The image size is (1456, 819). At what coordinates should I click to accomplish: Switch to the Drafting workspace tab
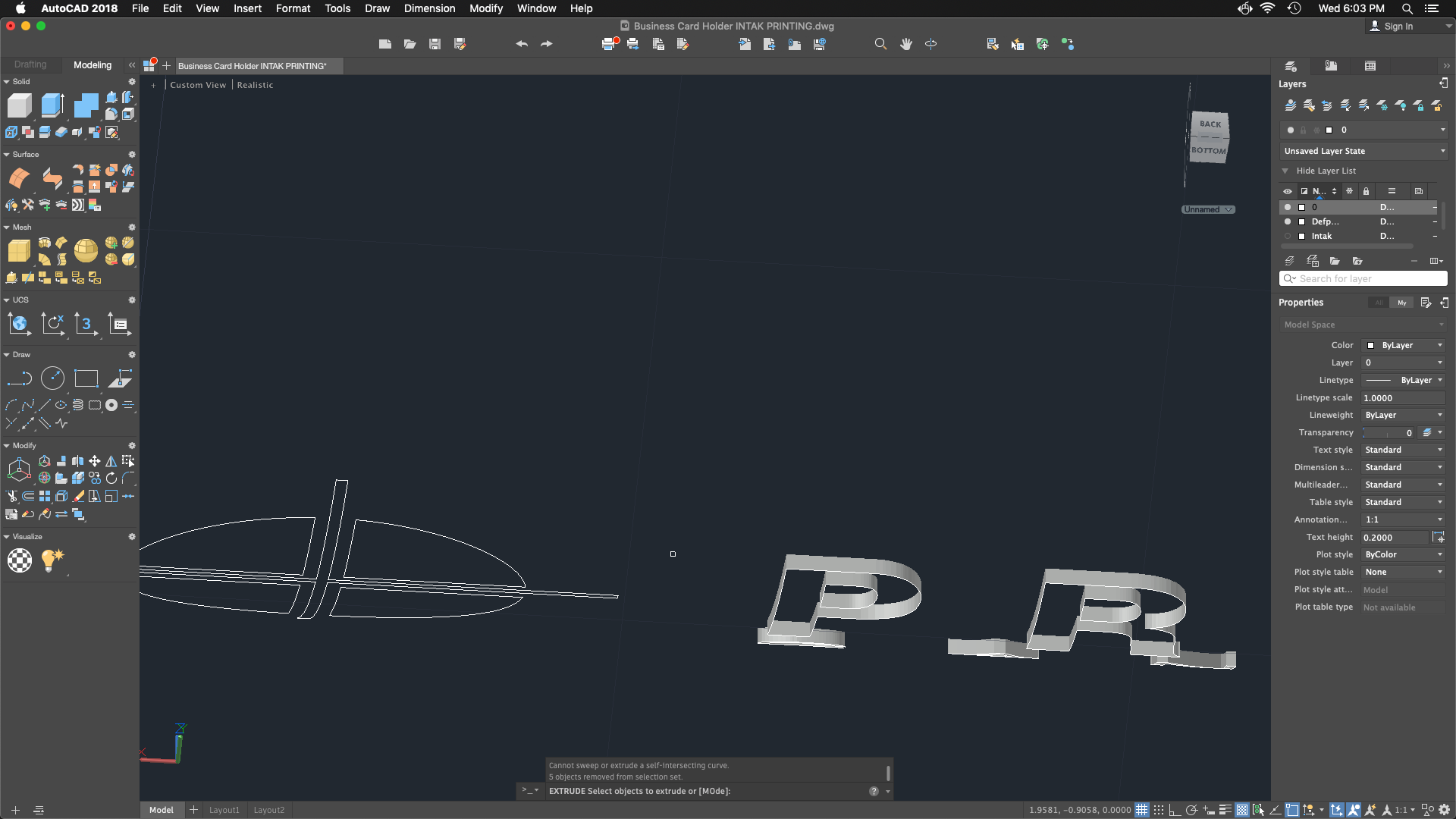pos(30,64)
